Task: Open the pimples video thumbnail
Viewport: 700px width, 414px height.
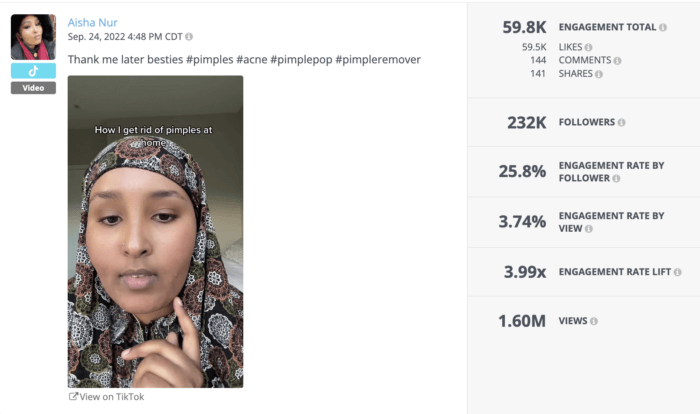Action: point(155,231)
